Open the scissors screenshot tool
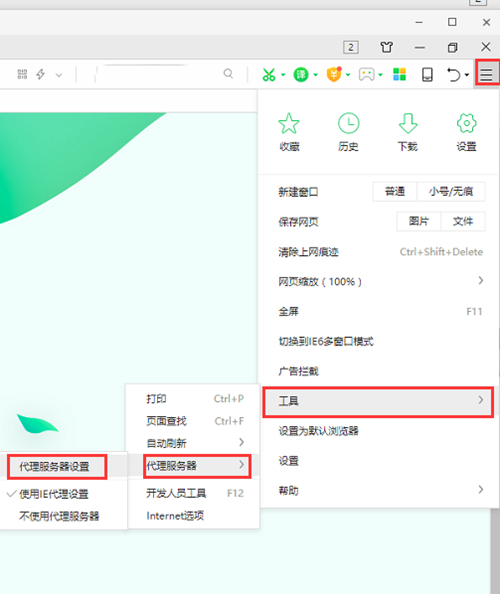The height and width of the screenshot is (594, 500). coord(269,75)
